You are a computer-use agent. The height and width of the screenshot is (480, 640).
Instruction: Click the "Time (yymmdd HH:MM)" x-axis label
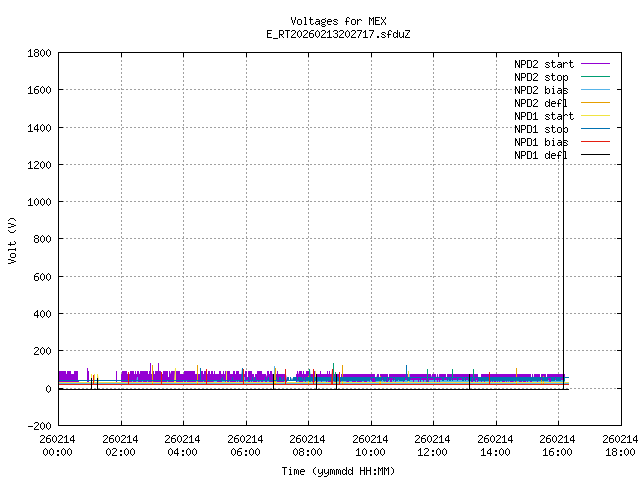click(338, 471)
